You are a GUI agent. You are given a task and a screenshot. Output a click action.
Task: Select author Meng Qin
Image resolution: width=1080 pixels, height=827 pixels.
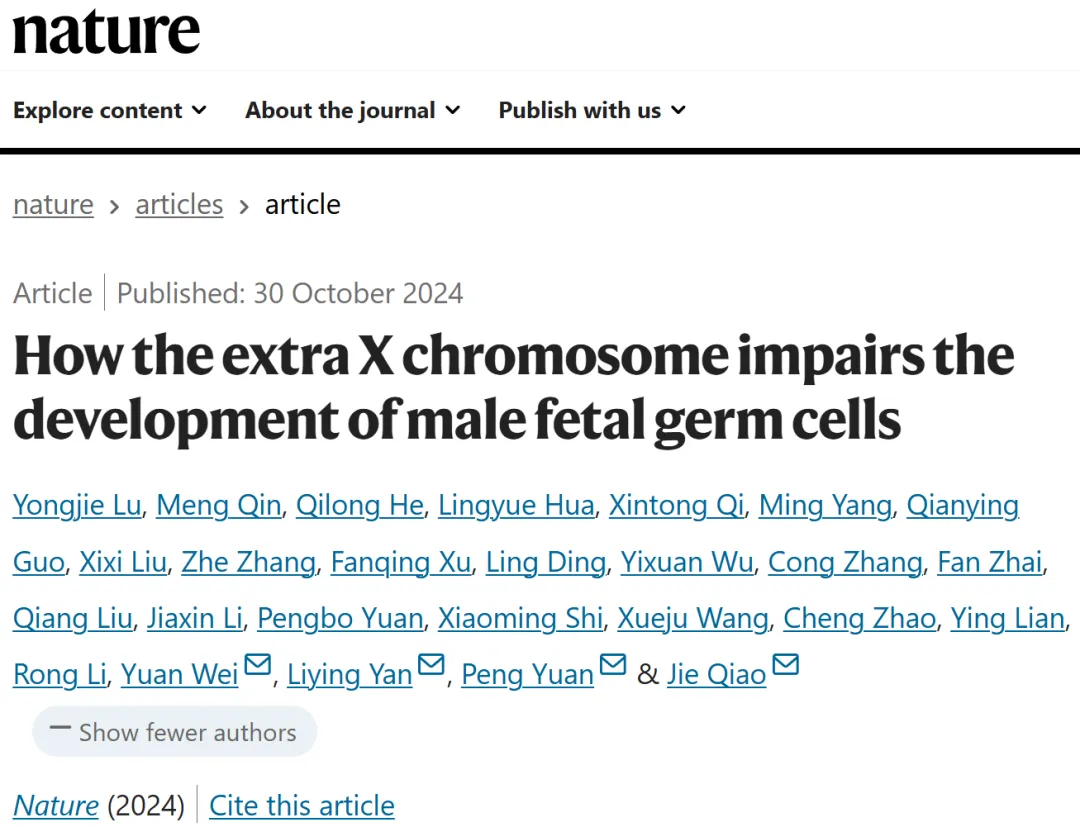tap(218, 505)
